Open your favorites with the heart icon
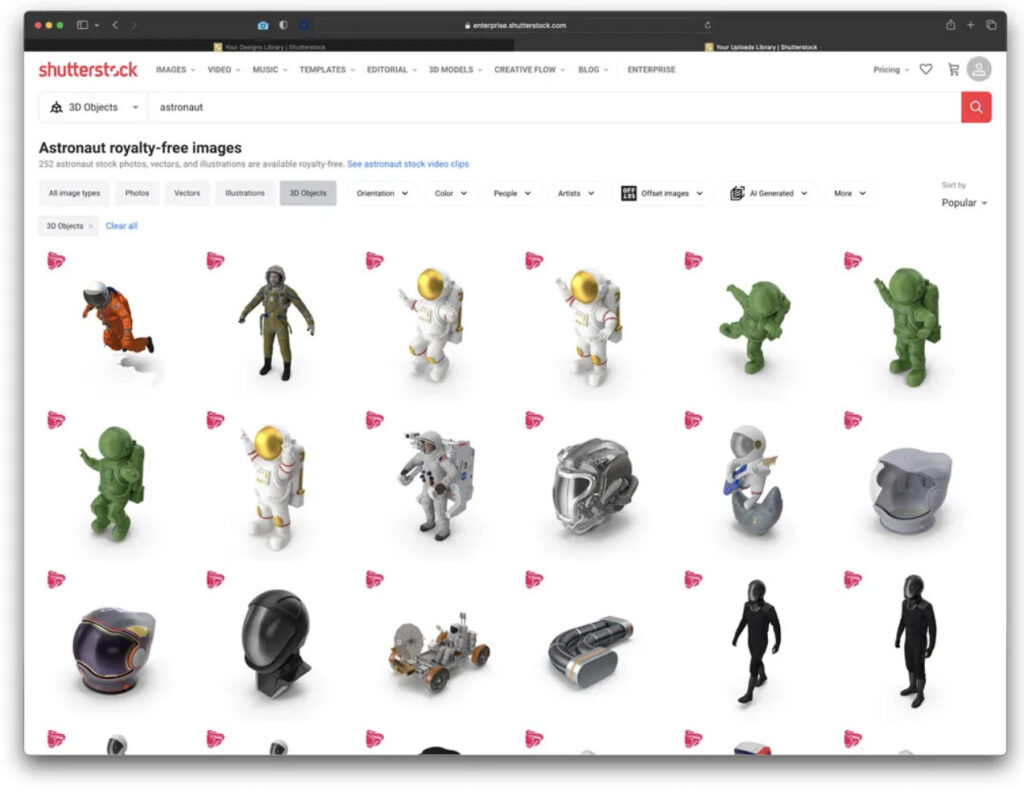Viewport: 1024px width, 792px height. pos(926,69)
